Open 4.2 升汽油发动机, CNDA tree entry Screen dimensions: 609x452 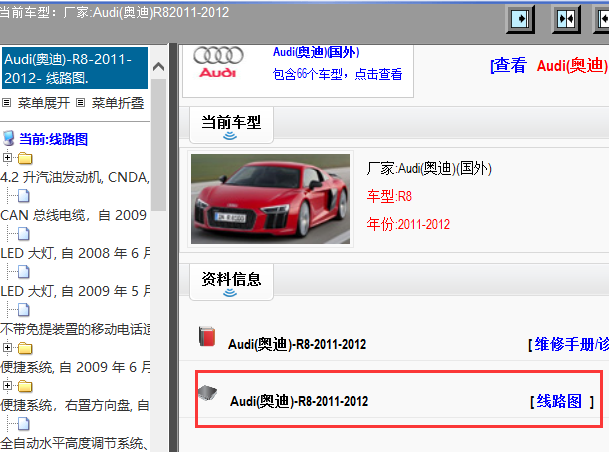coord(75,177)
